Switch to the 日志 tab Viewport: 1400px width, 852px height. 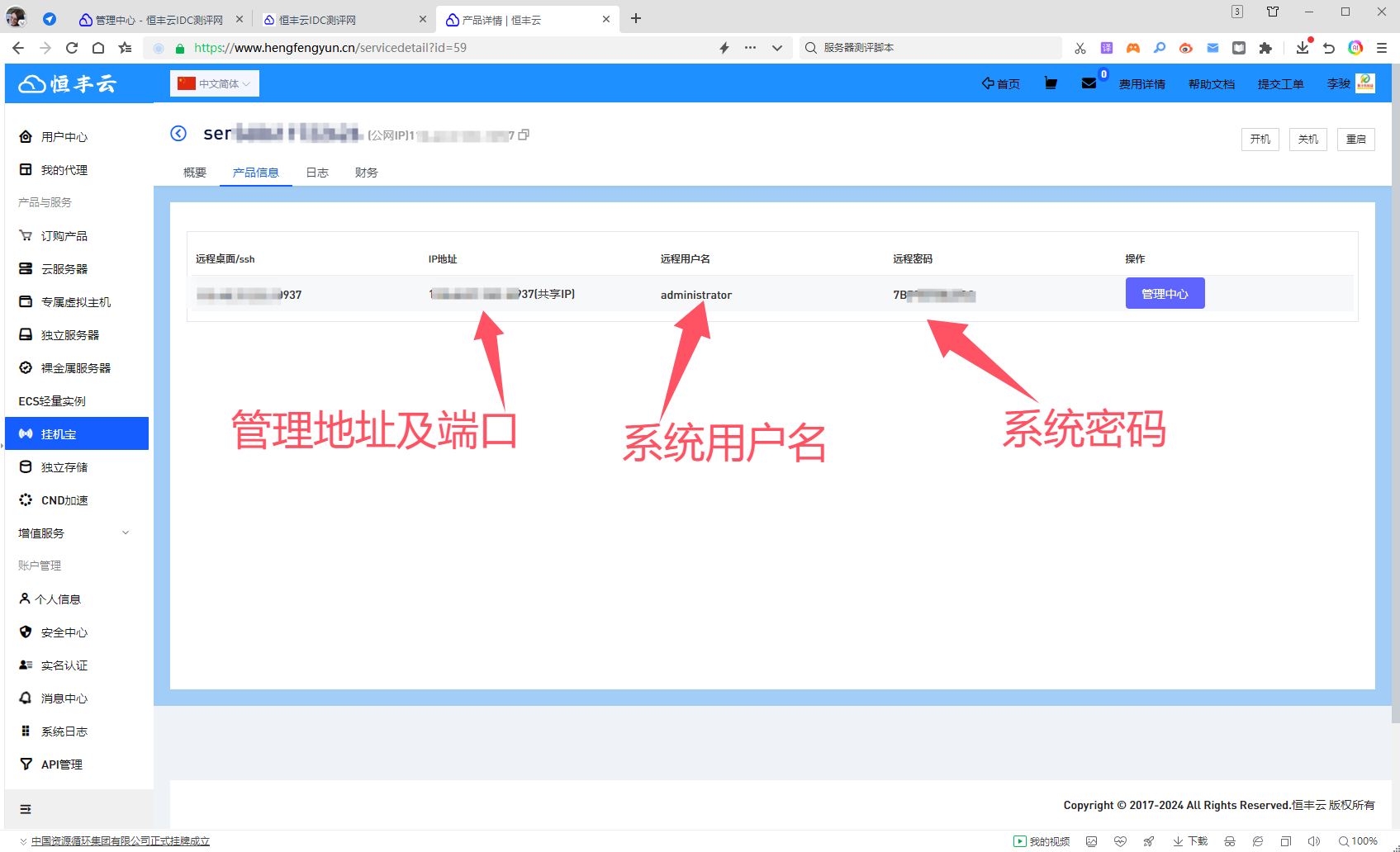(x=317, y=173)
